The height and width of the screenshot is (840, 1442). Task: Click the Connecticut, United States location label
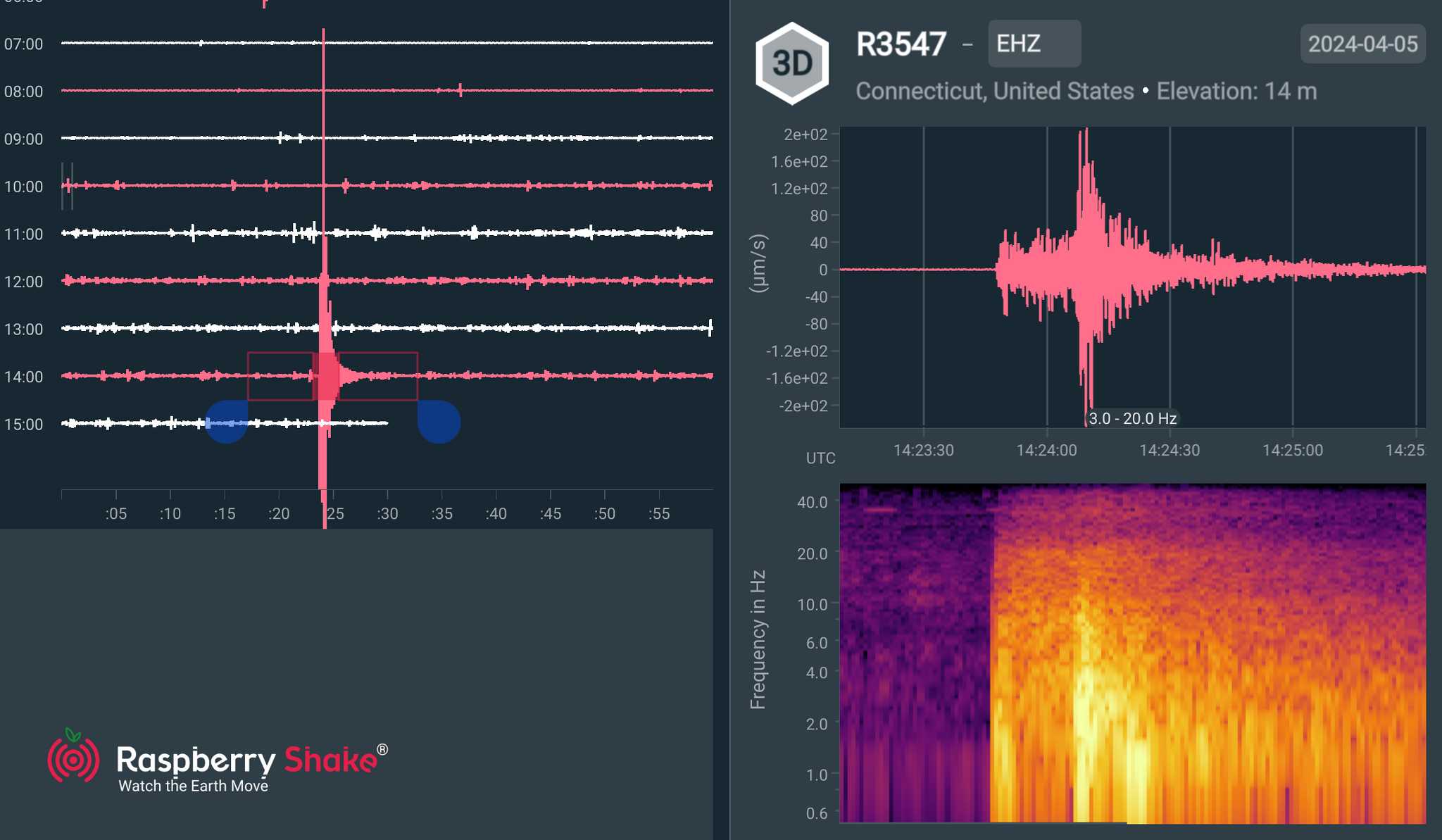tap(993, 91)
